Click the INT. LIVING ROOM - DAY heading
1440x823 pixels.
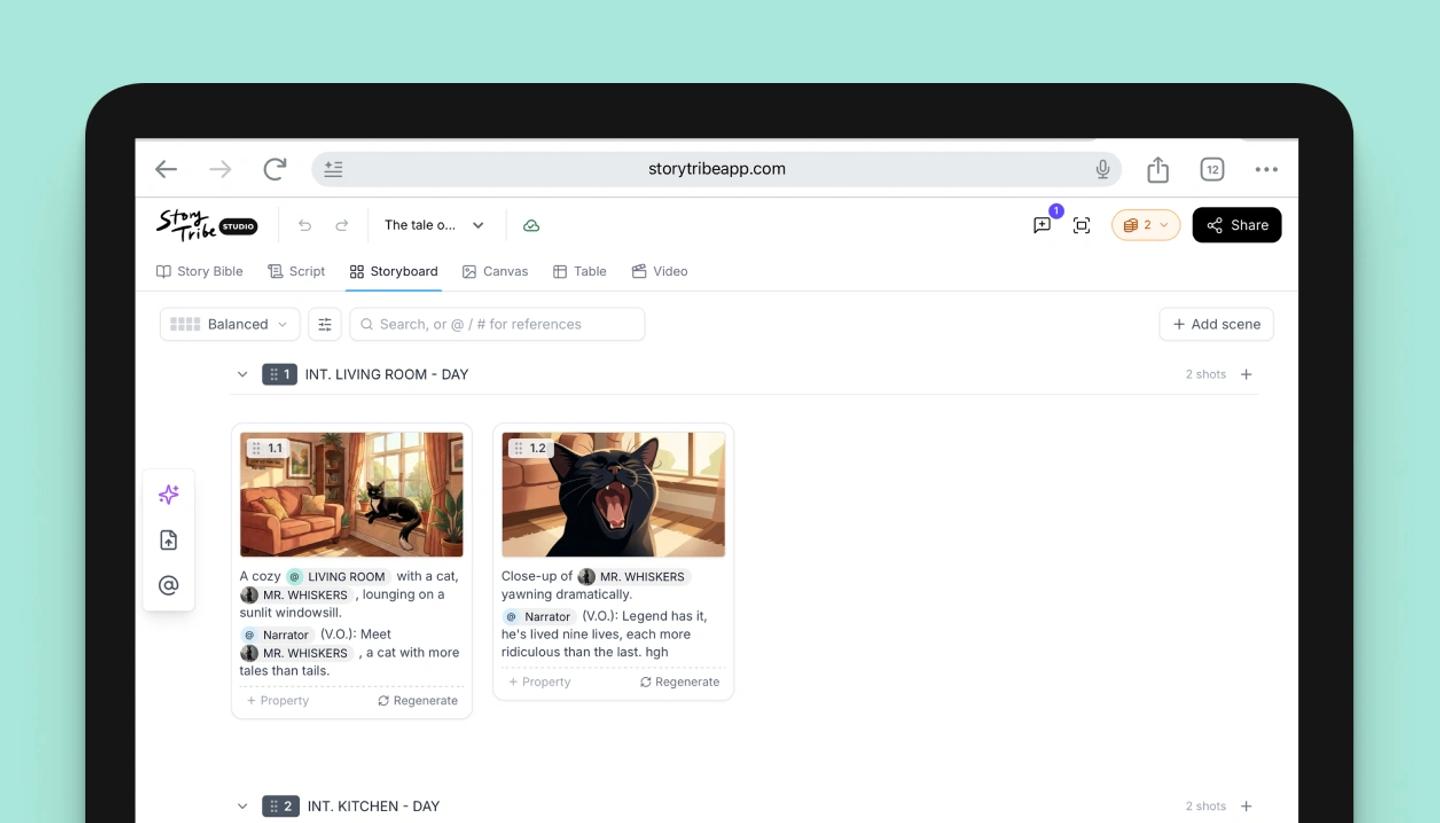(x=387, y=374)
